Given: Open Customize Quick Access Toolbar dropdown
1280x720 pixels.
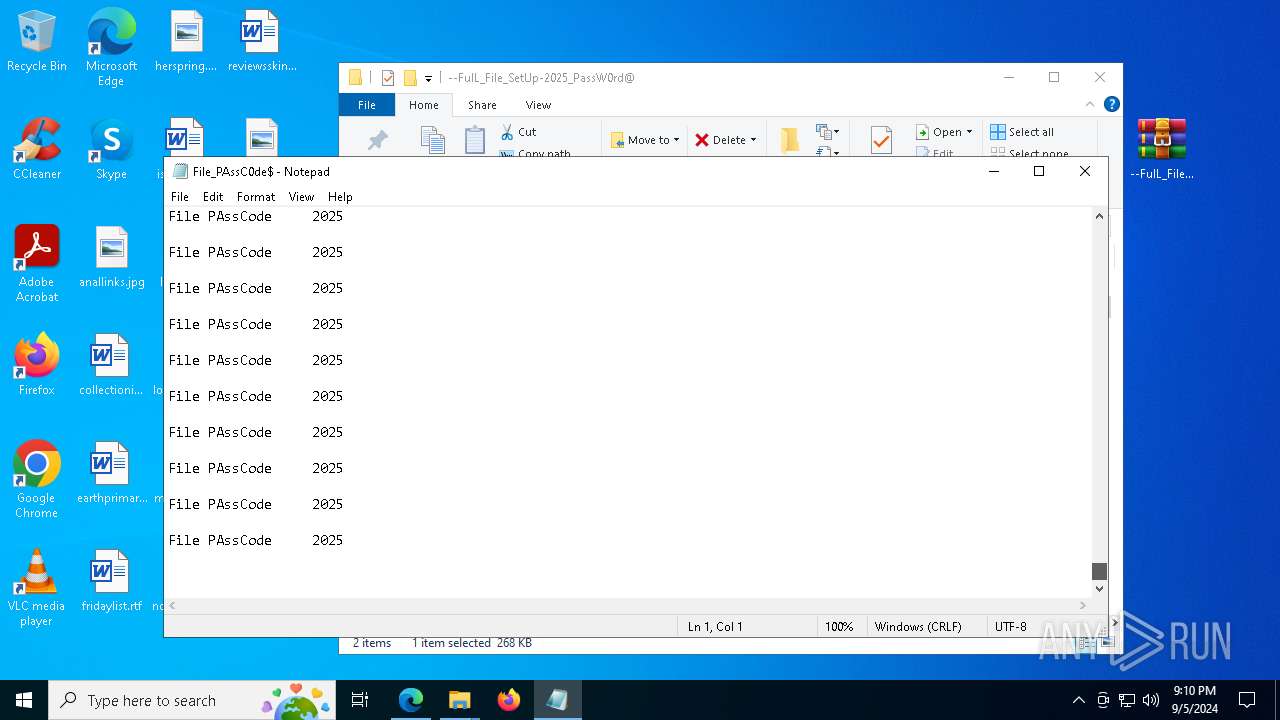Looking at the screenshot, I should 428,78.
